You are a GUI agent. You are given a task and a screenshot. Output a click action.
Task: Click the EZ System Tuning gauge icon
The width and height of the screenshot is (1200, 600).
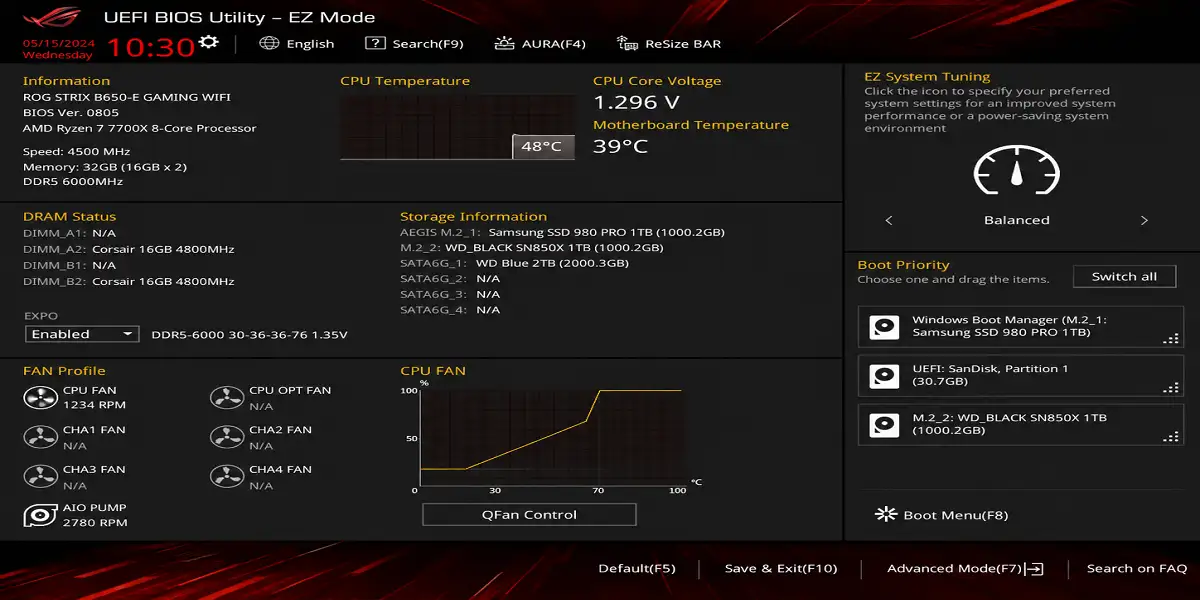(x=1016, y=172)
